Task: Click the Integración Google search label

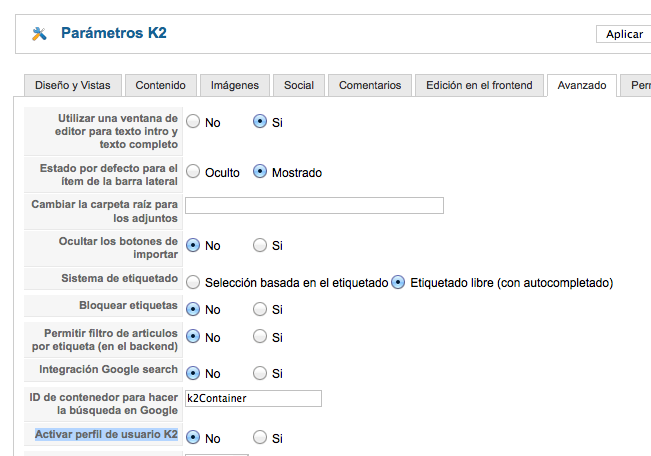Action: point(108,369)
